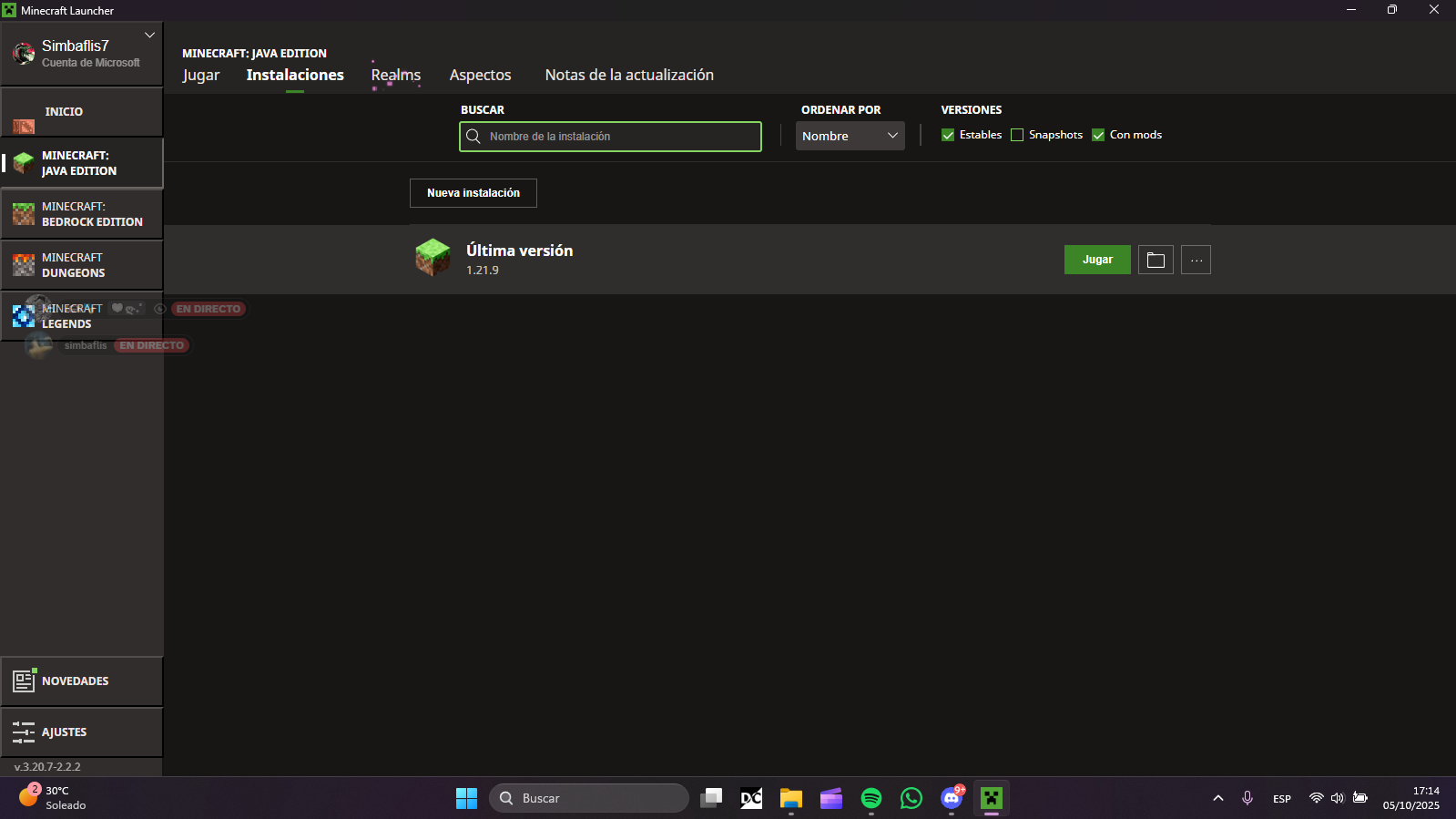Select Minecraft: Java Edition in sidebar
Image resolution: width=1456 pixels, height=819 pixels.
tap(82, 163)
